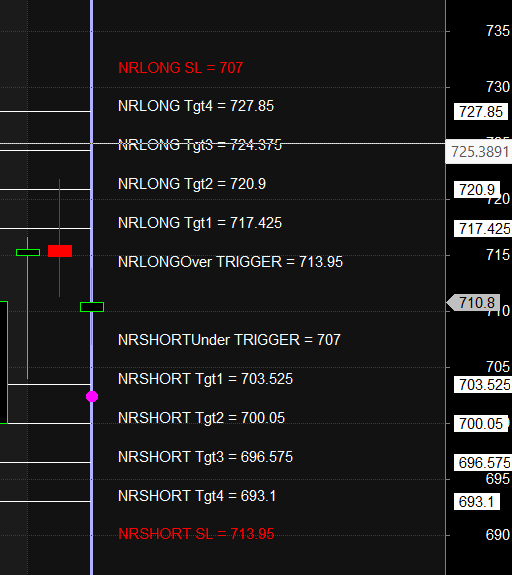The image size is (512, 575).
Task: Click NRLONG Tgt1 = 717.425 text
Action: click(200, 223)
